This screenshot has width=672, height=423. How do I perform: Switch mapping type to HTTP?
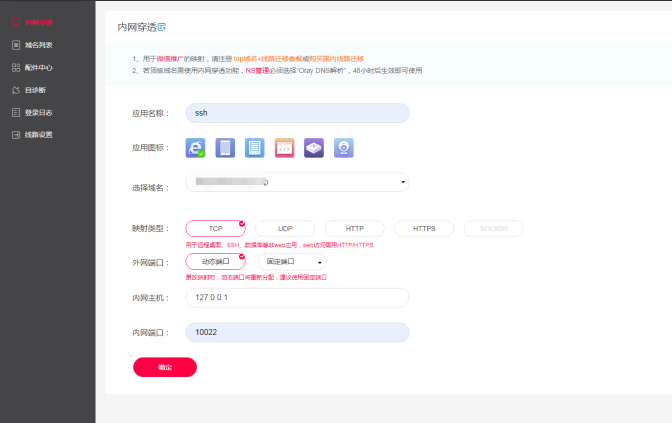click(x=354, y=228)
